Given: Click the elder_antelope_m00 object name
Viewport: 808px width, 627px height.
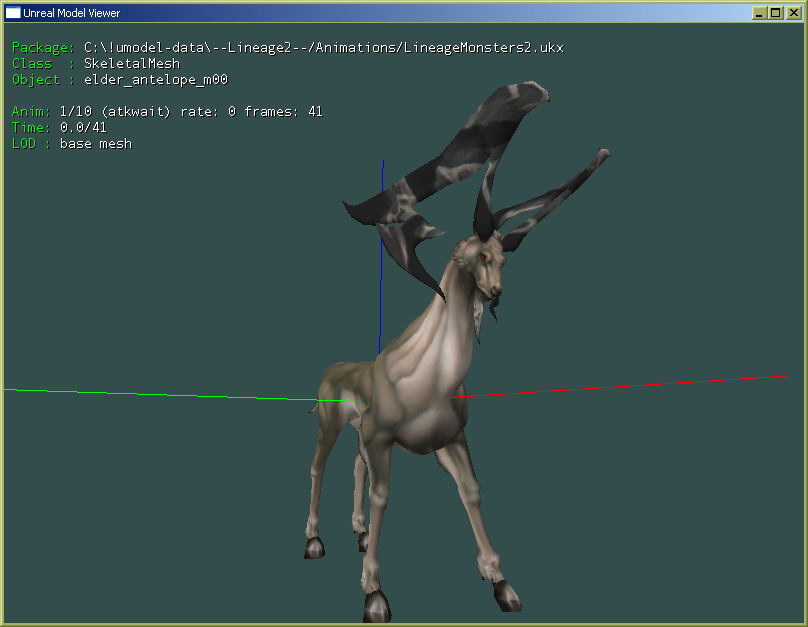Looking at the screenshot, I should (x=156, y=80).
